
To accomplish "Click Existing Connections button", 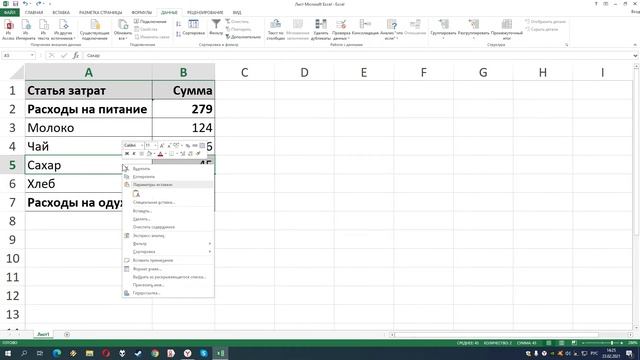I will [94, 29].
